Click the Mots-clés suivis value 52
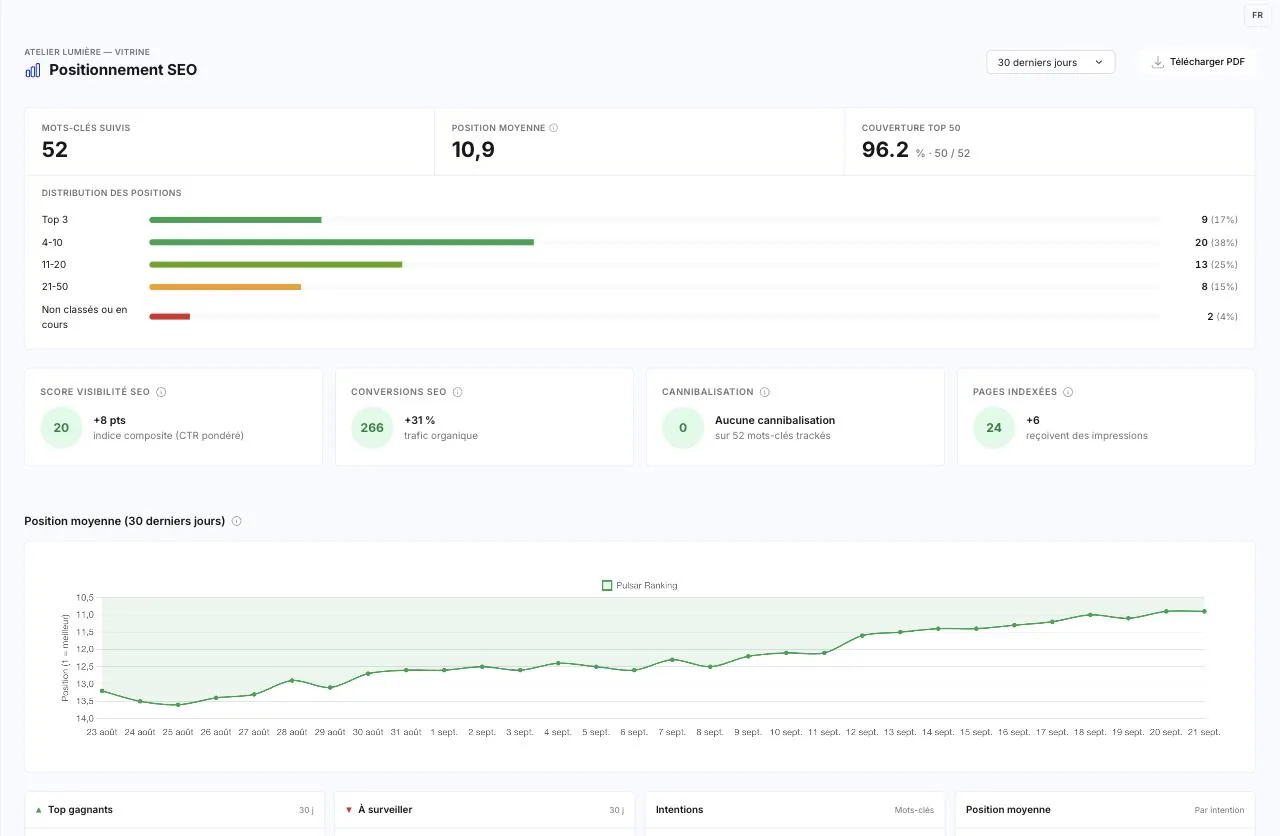This screenshot has height=836, width=1280. click(55, 150)
